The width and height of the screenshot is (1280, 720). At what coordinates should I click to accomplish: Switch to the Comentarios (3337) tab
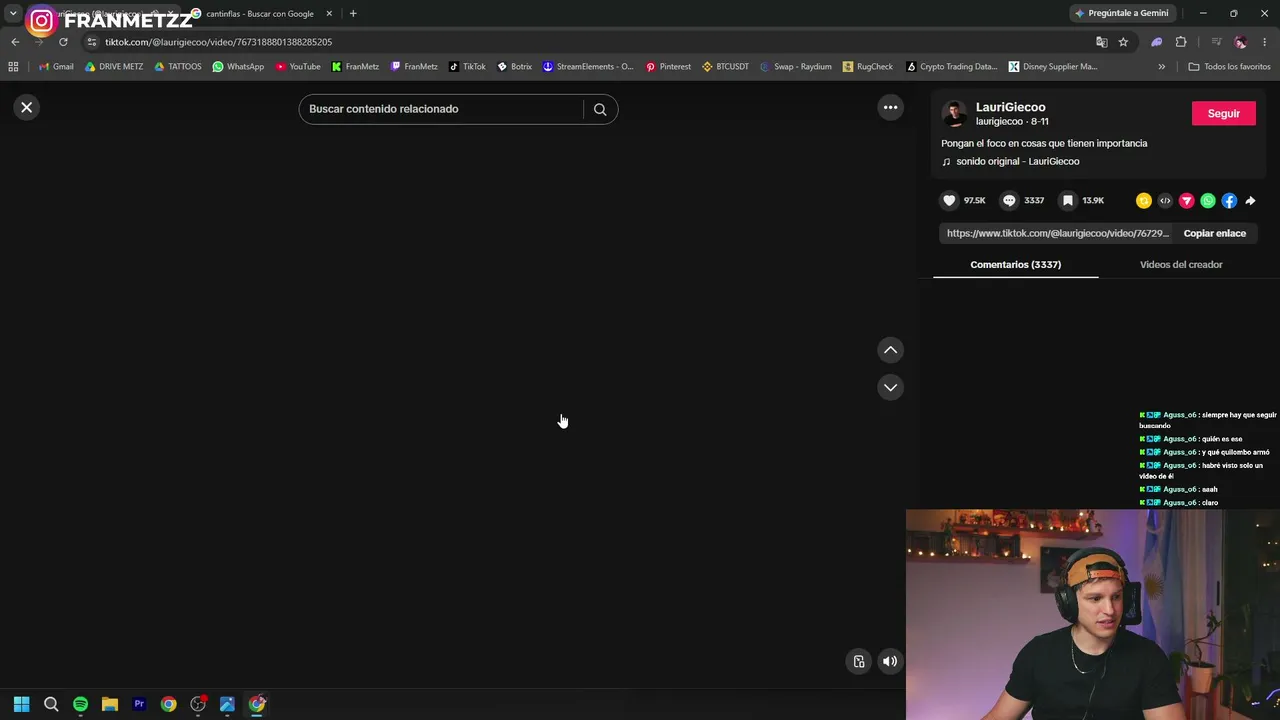point(1015,264)
